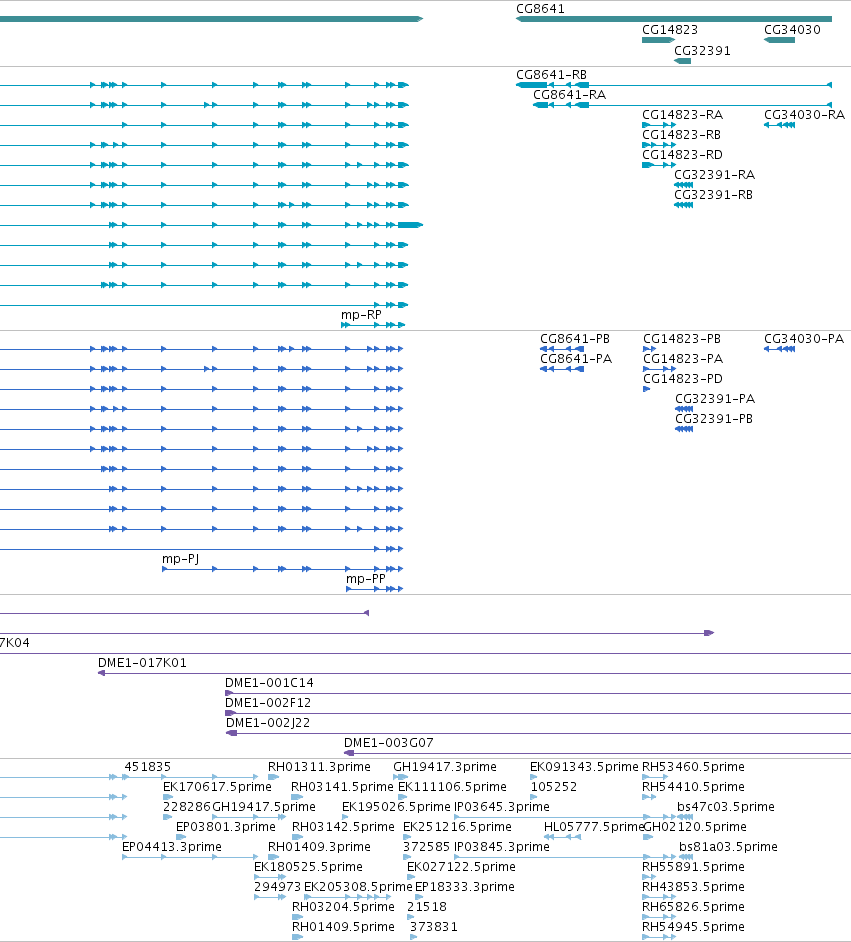This screenshot has width=851, height=942.
Task: Select EST EP03801.3prime
Action: tap(225, 827)
